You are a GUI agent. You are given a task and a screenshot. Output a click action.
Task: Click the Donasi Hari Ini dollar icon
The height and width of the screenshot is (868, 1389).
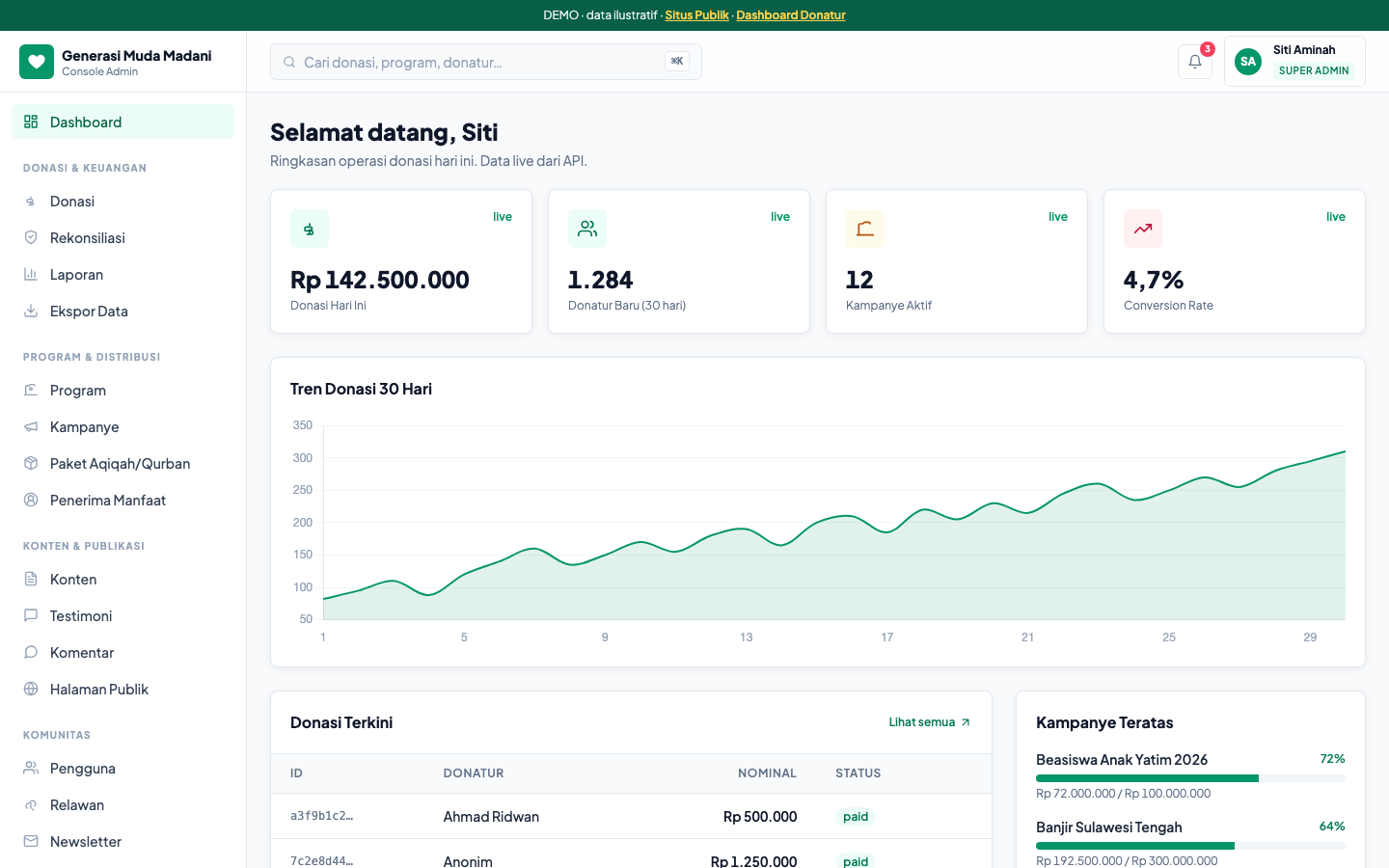310,229
